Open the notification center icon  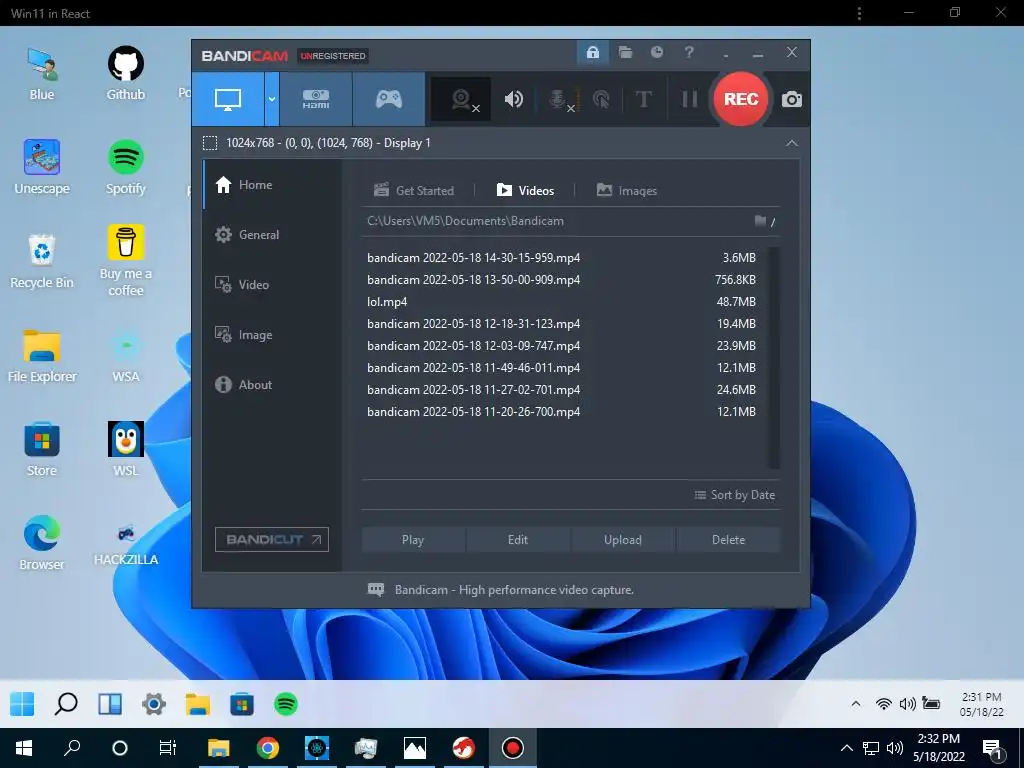993,748
